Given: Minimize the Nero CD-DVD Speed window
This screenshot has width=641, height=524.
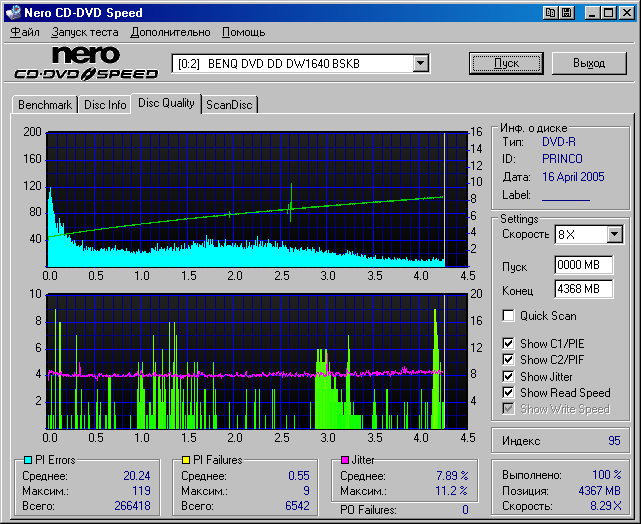Looking at the screenshot, I should click(592, 13).
